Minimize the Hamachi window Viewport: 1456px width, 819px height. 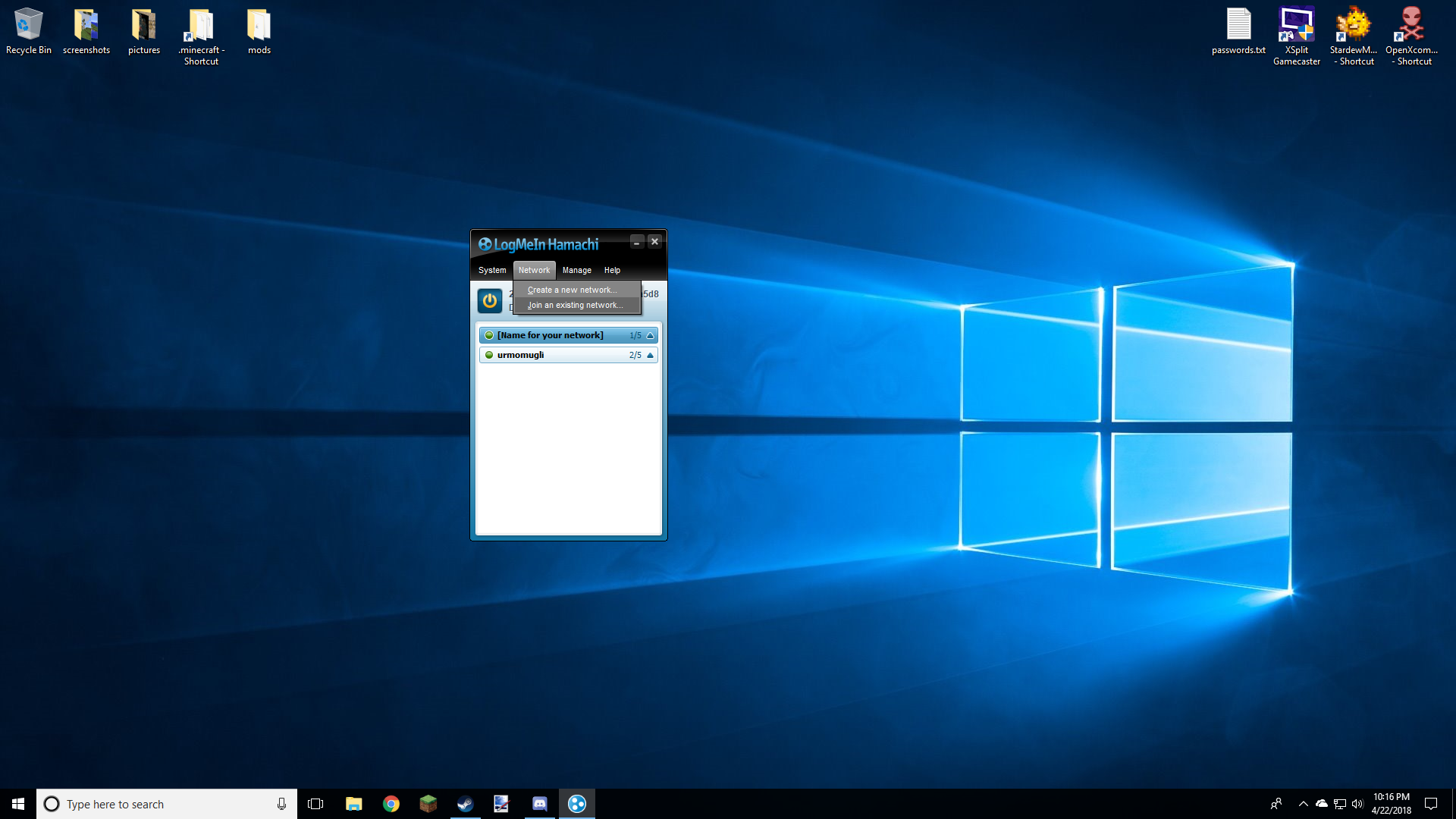[636, 242]
